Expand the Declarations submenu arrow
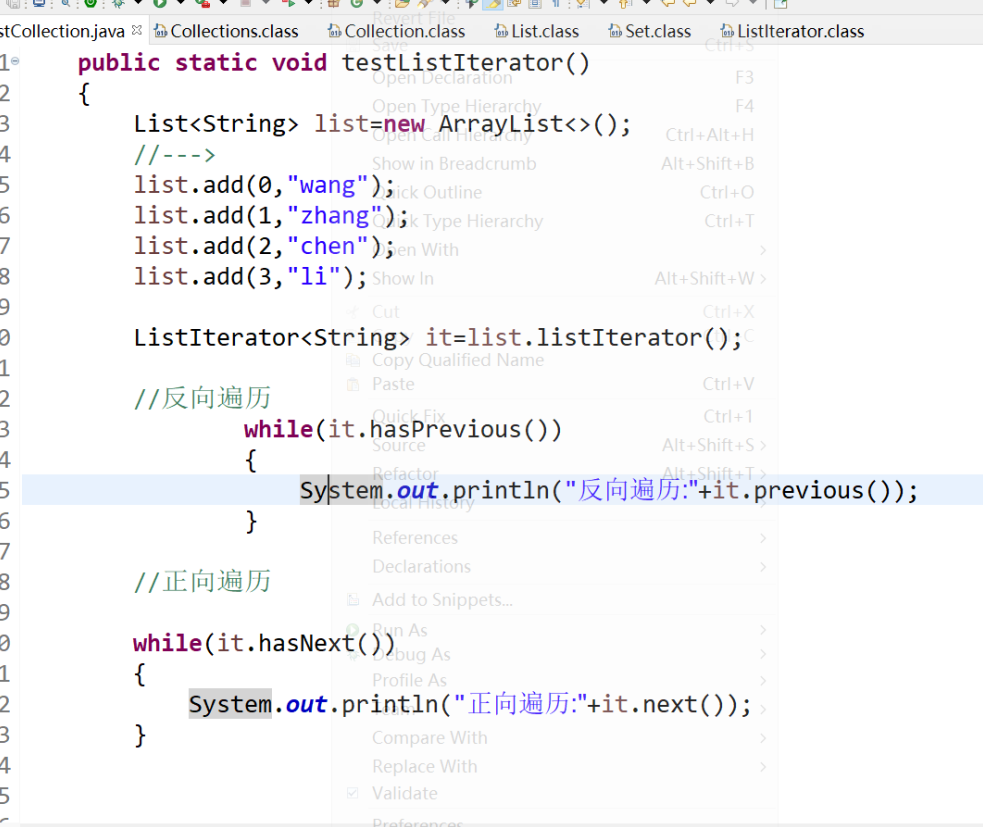983x827 pixels. point(763,566)
